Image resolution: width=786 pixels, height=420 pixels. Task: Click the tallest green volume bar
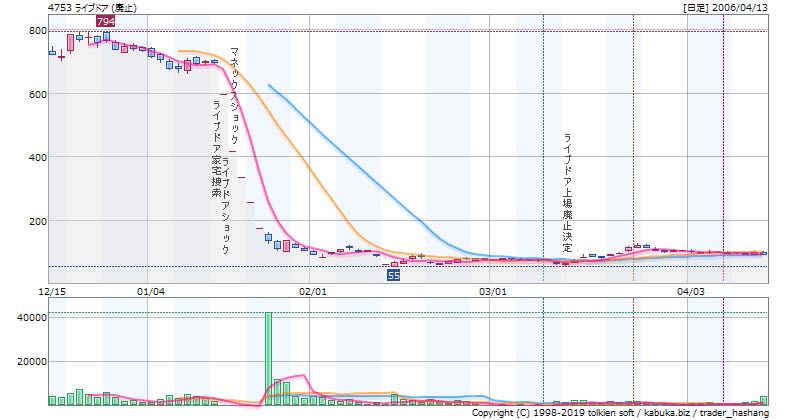pyautogui.click(x=269, y=358)
